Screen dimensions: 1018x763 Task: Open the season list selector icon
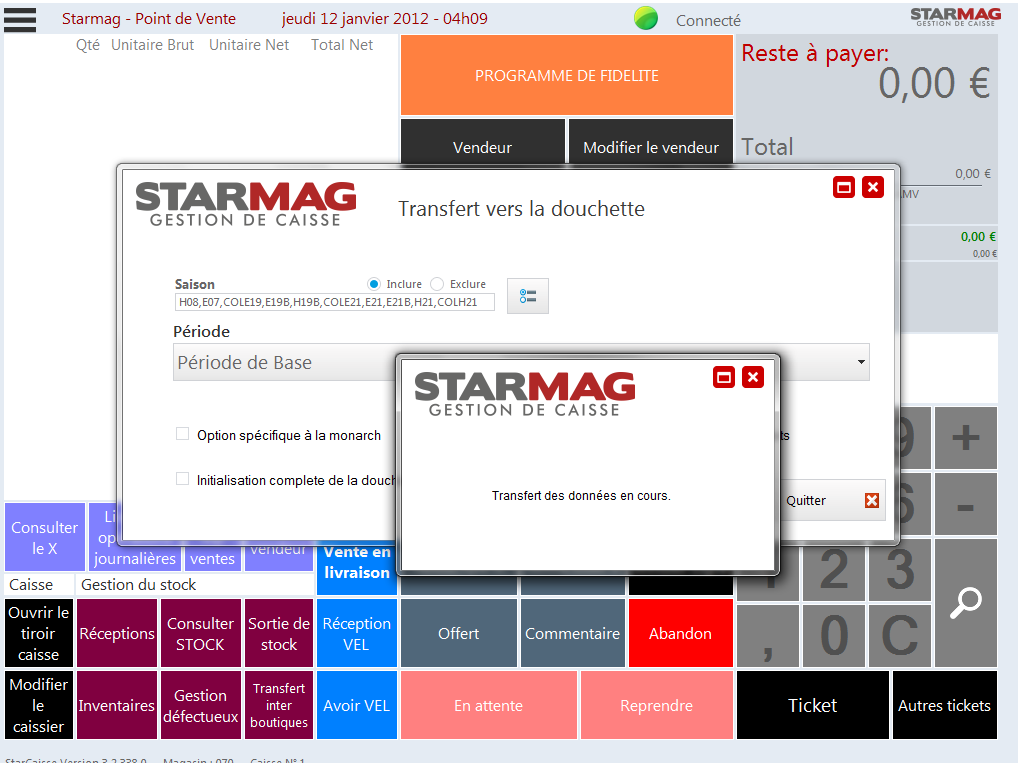(x=528, y=296)
